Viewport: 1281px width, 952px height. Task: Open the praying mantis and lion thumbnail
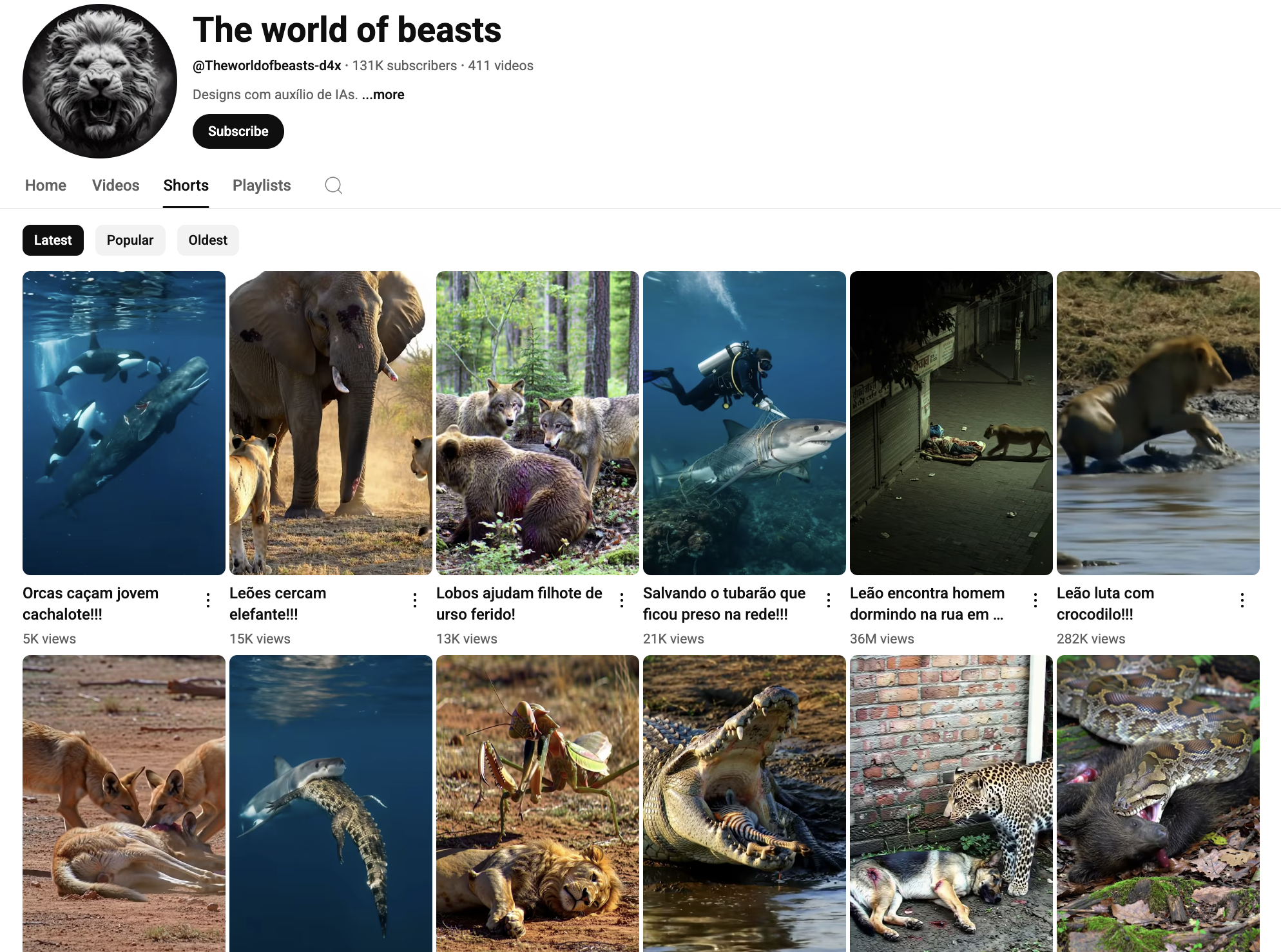(537, 803)
